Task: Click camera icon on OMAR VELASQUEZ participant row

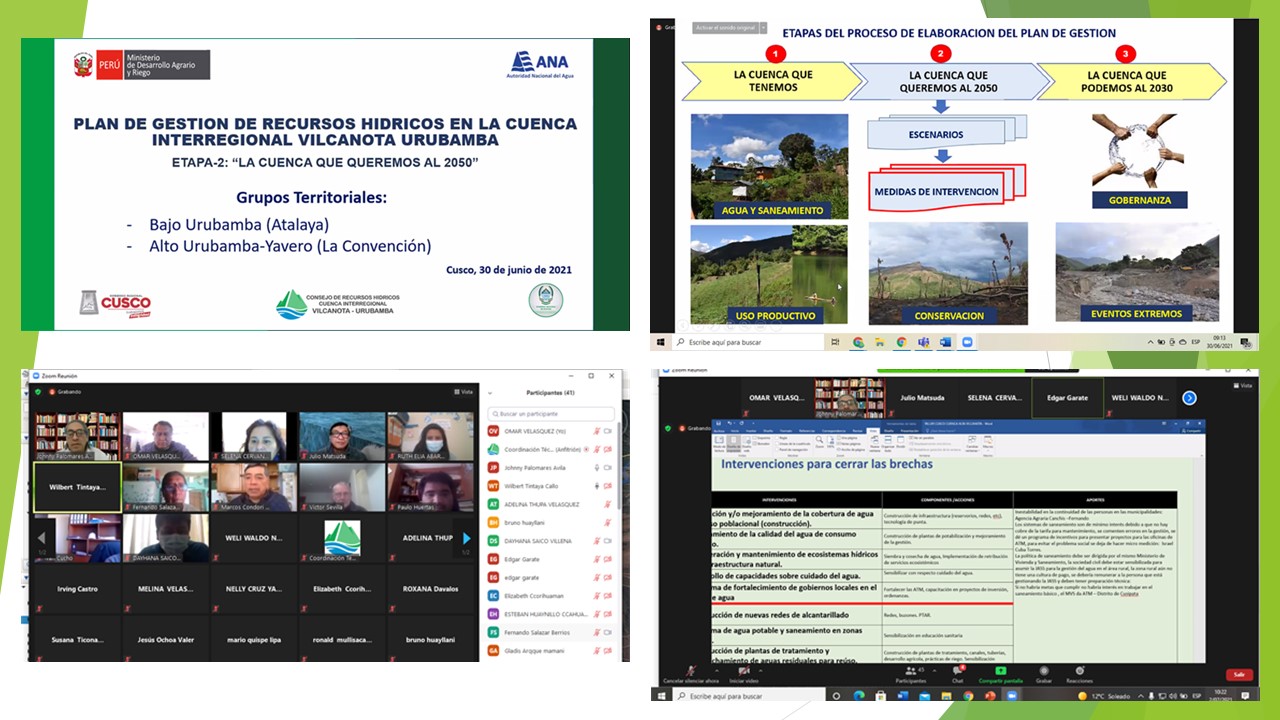Action: [x=608, y=431]
